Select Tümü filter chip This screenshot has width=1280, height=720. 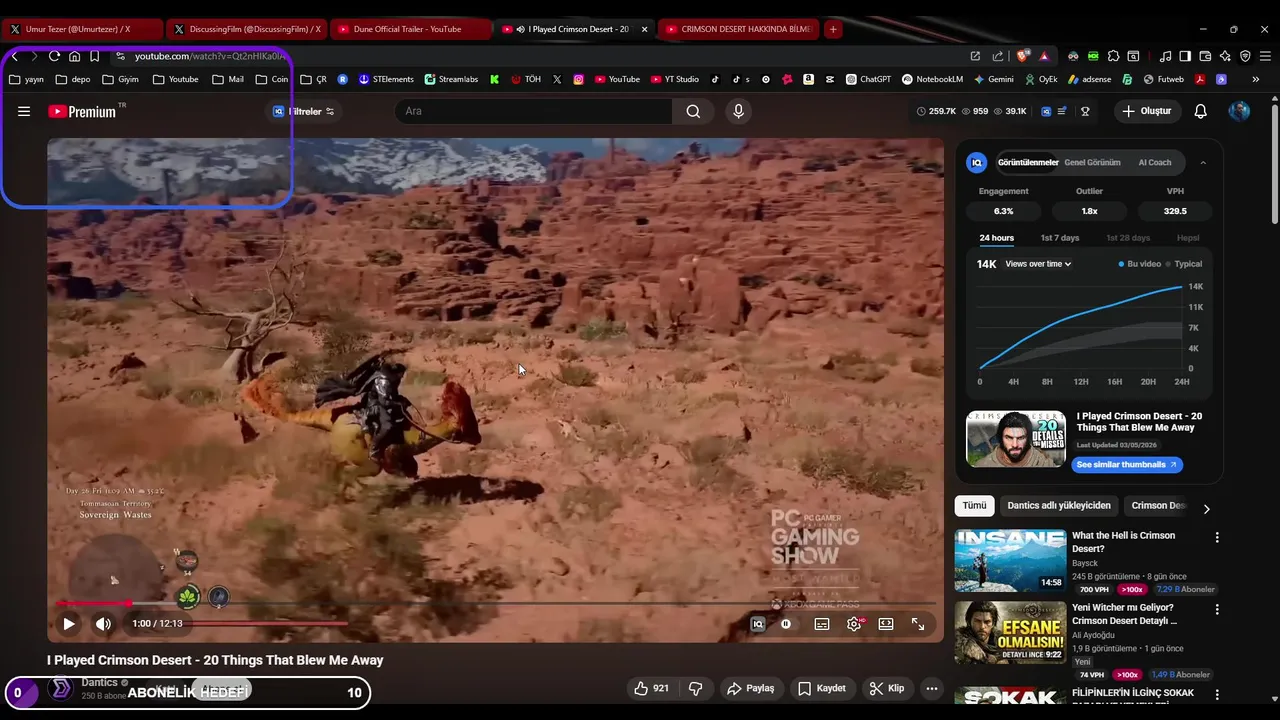974,506
